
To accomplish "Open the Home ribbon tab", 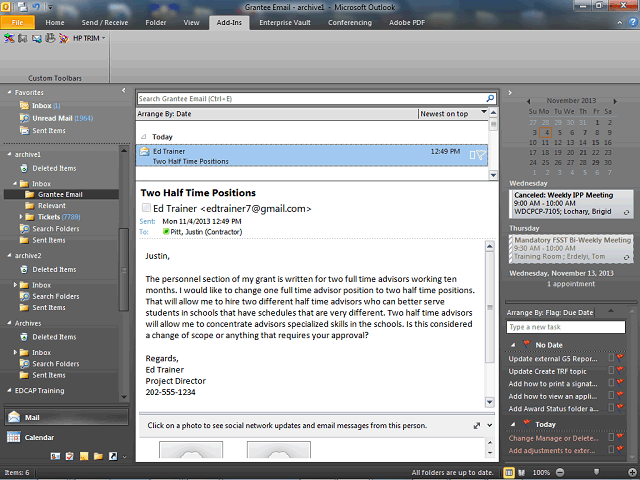I will point(55,23).
